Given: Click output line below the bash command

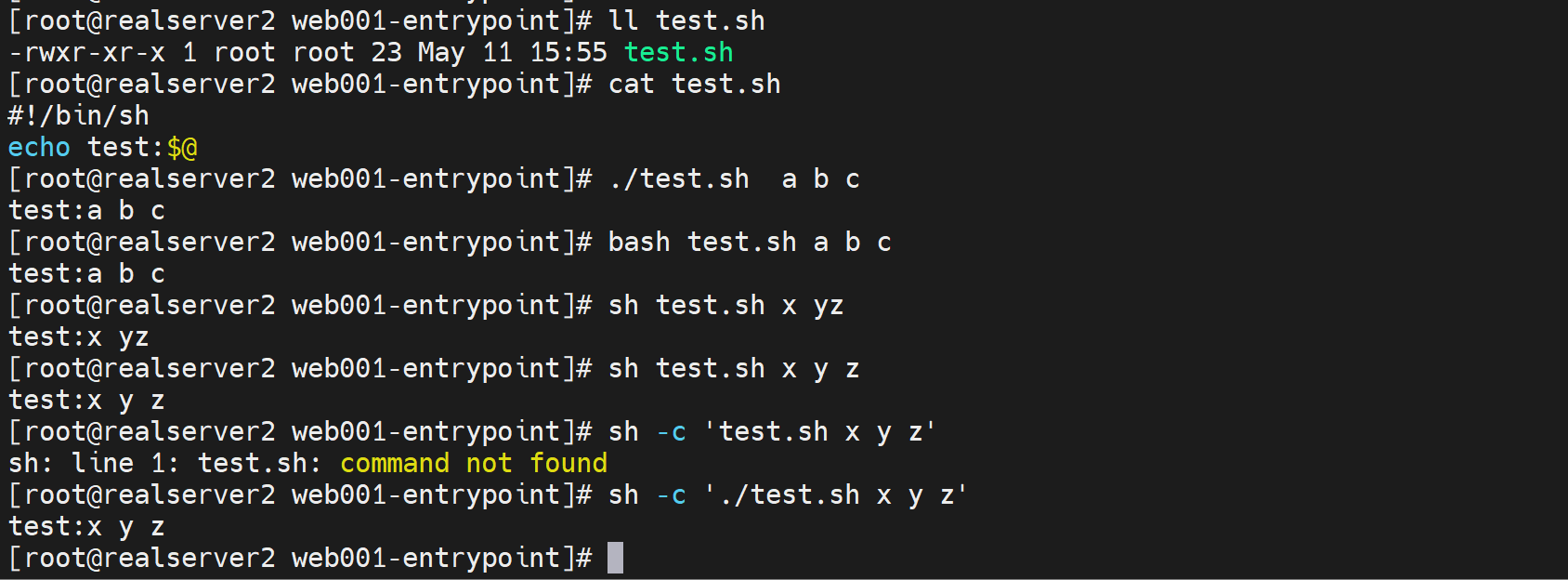Looking at the screenshot, I should (86, 274).
